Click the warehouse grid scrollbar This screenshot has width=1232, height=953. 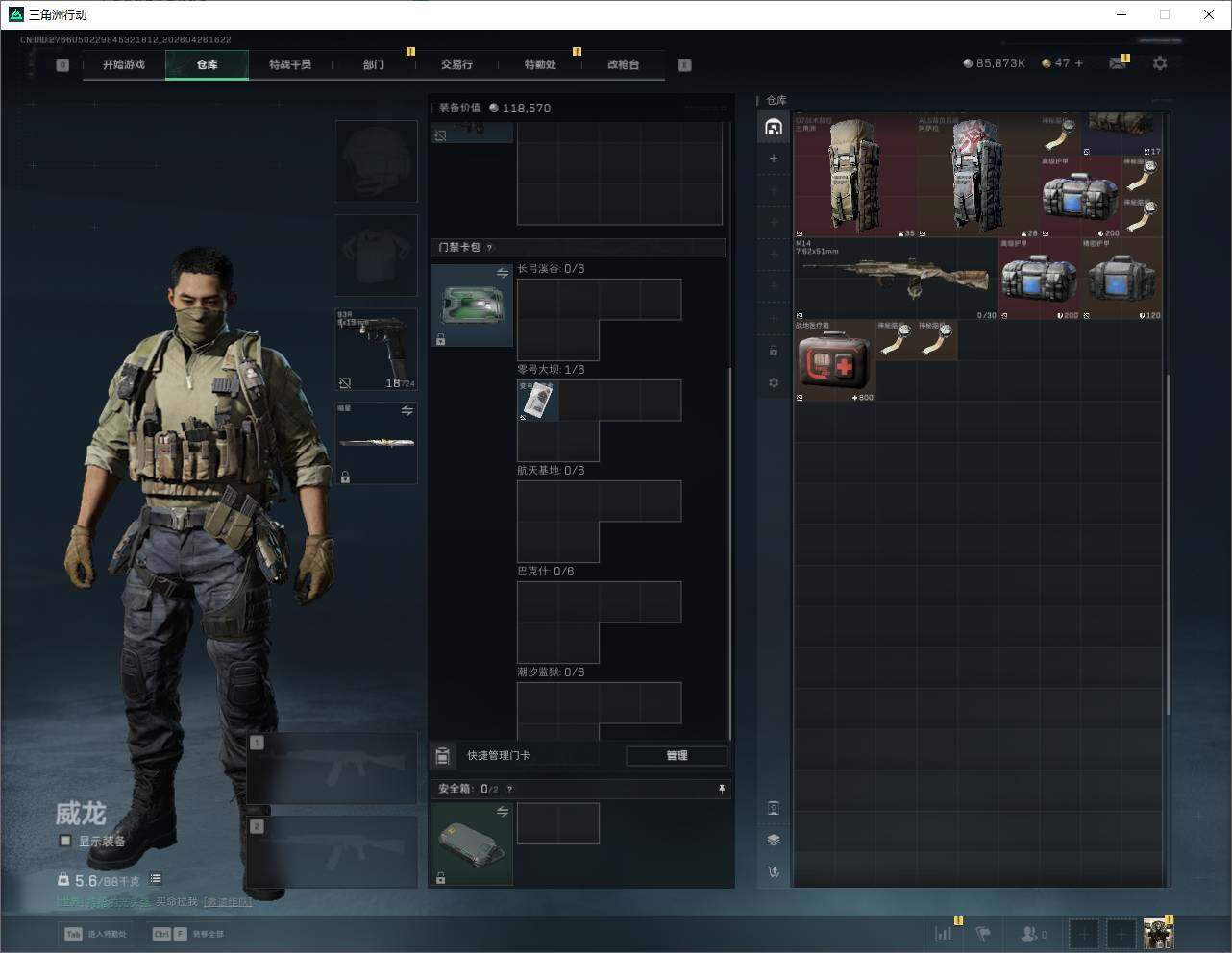(x=1169, y=543)
